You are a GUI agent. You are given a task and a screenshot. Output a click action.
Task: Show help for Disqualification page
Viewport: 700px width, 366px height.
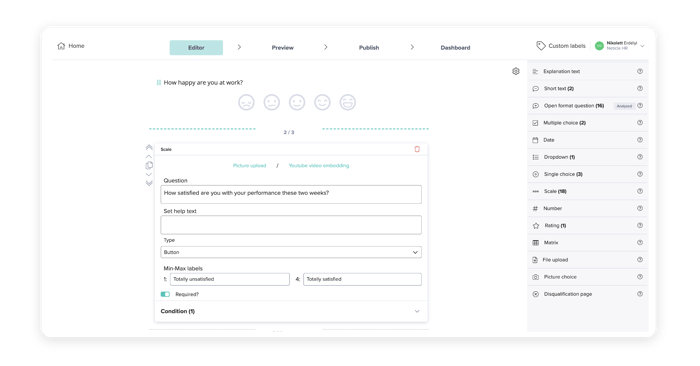click(640, 294)
